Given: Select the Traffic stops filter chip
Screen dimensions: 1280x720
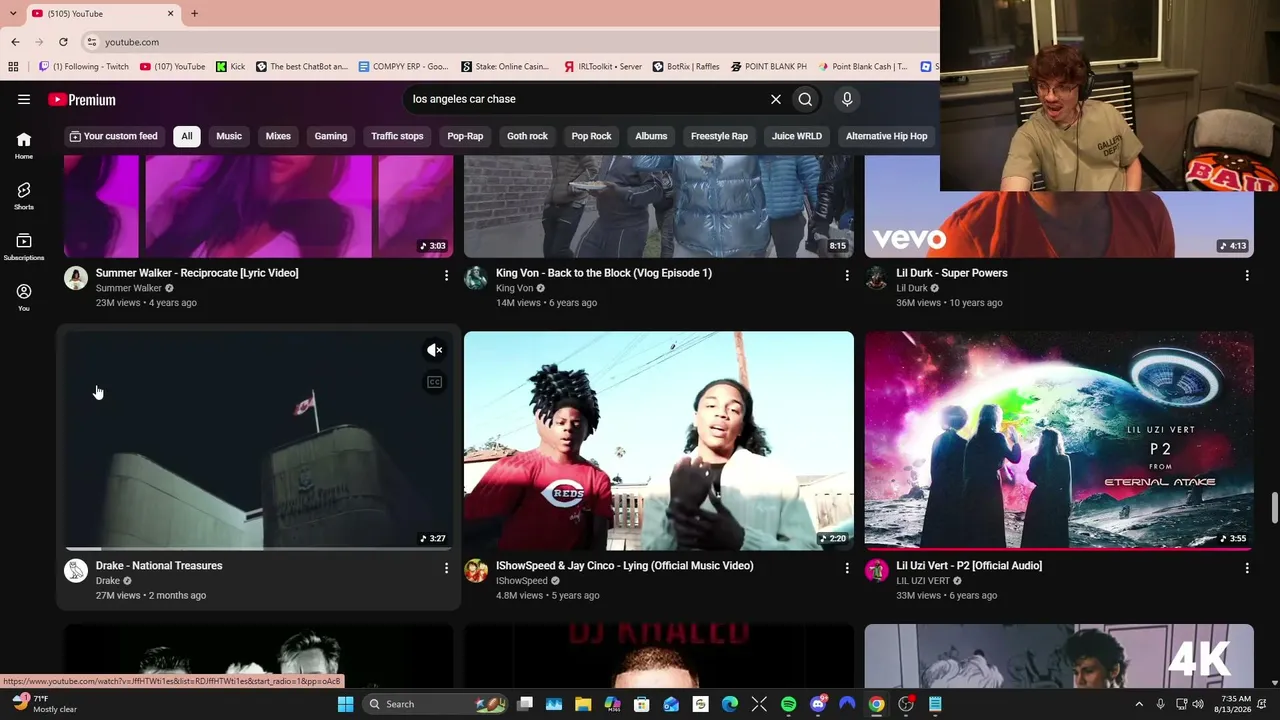Looking at the screenshot, I should click(397, 136).
